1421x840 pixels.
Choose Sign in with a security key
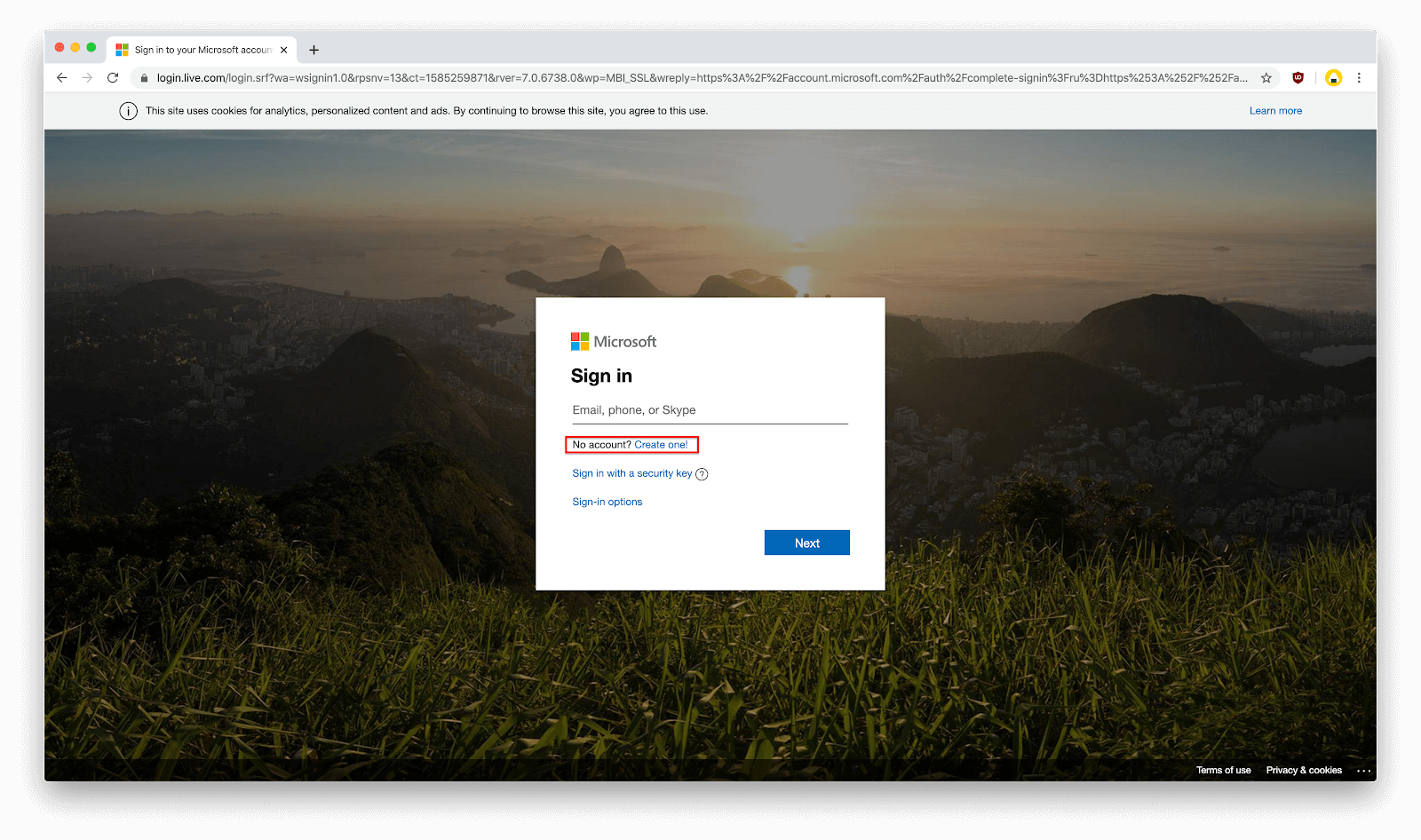[632, 473]
